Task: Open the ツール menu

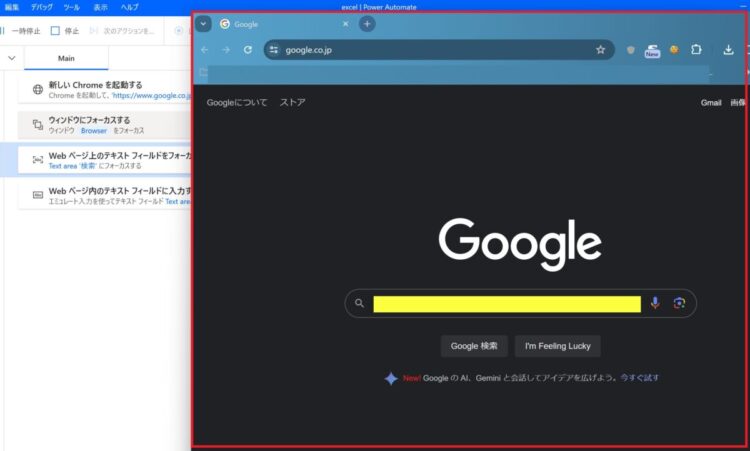Action: point(72,7)
